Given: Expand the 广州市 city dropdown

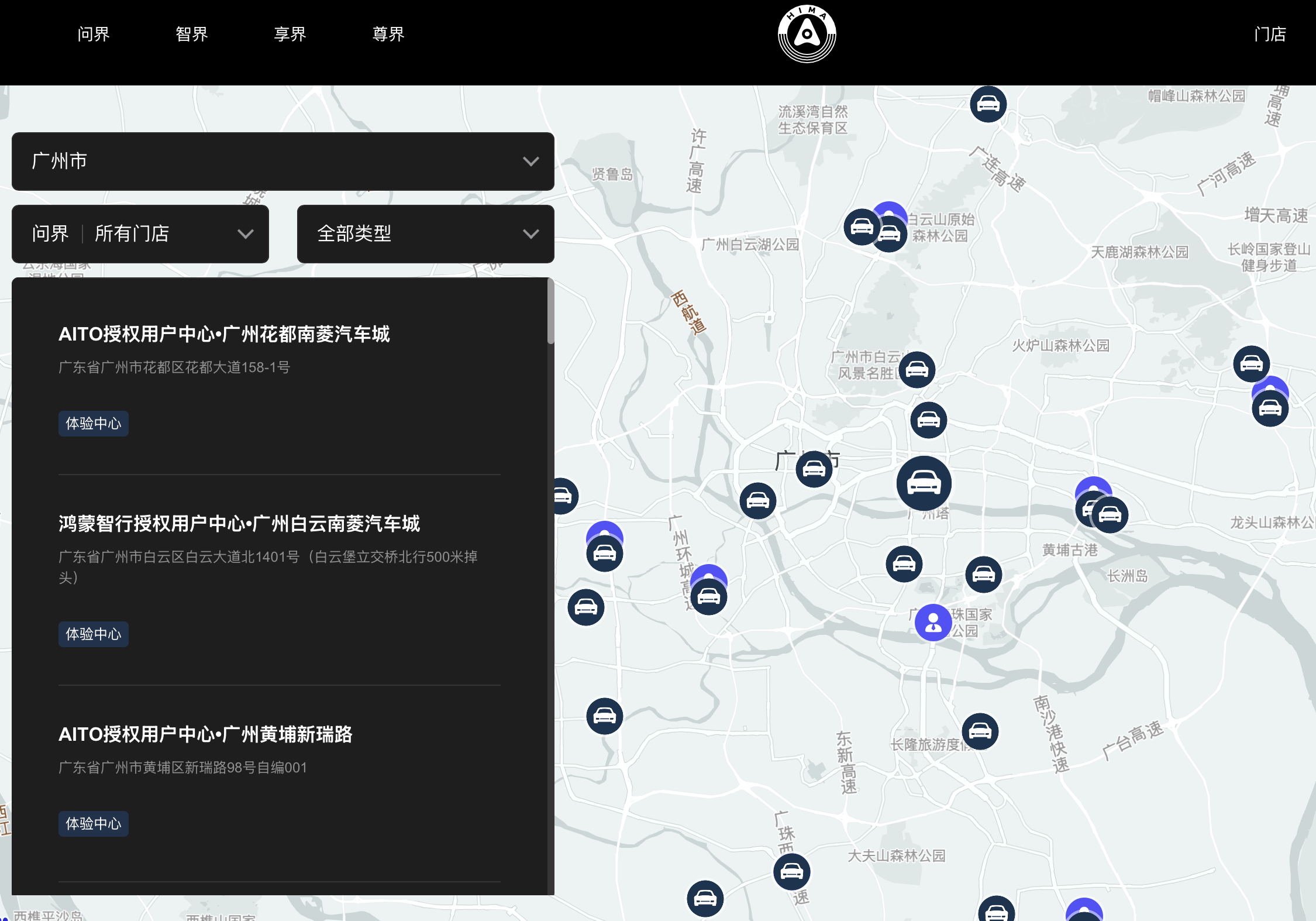Looking at the screenshot, I should pos(283,161).
